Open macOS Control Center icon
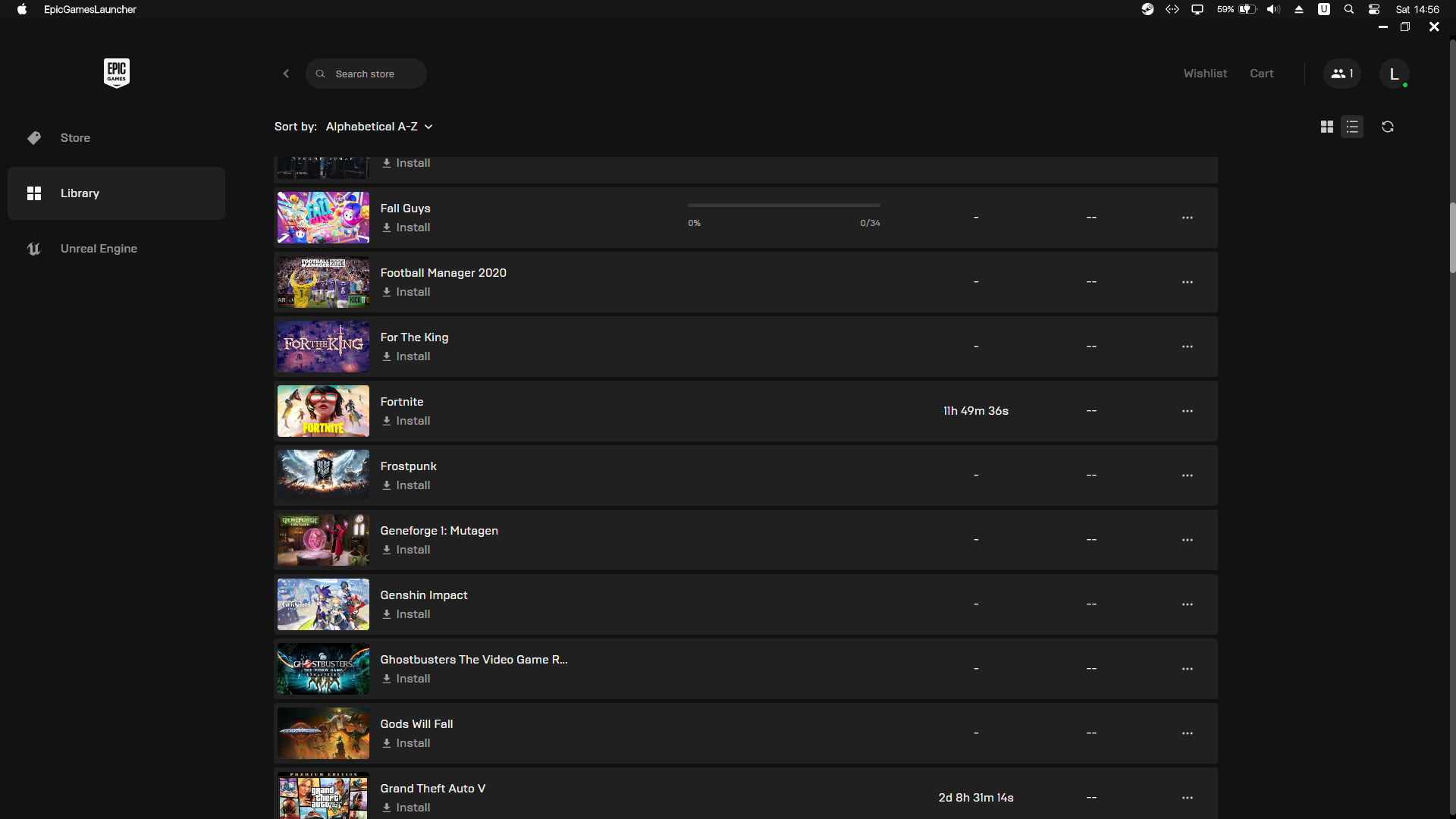 click(x=1373, y=9)
